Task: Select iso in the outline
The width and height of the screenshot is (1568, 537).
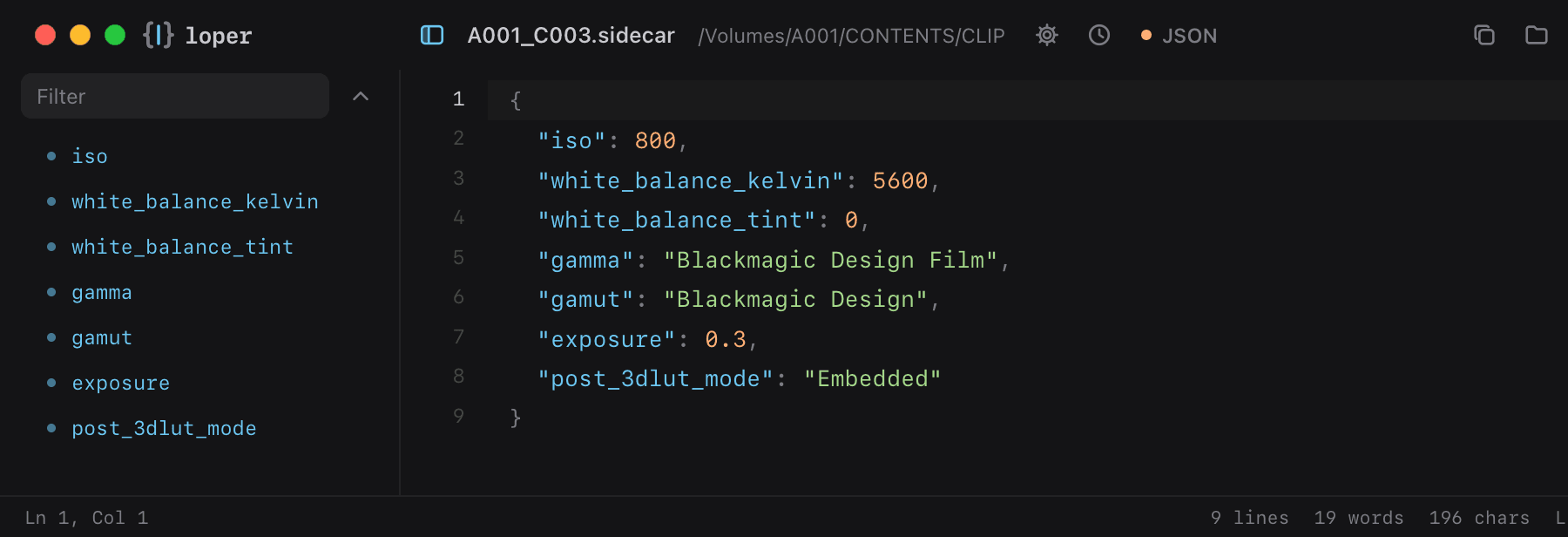Action: pos(90,156)
